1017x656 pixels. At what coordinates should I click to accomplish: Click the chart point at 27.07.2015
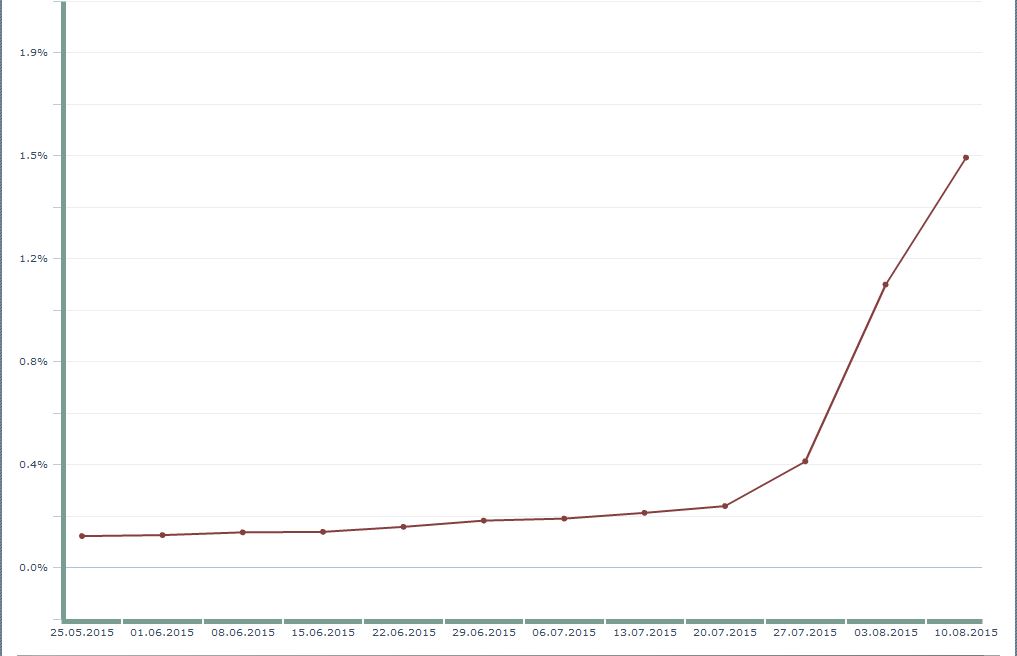coord(805,461)
